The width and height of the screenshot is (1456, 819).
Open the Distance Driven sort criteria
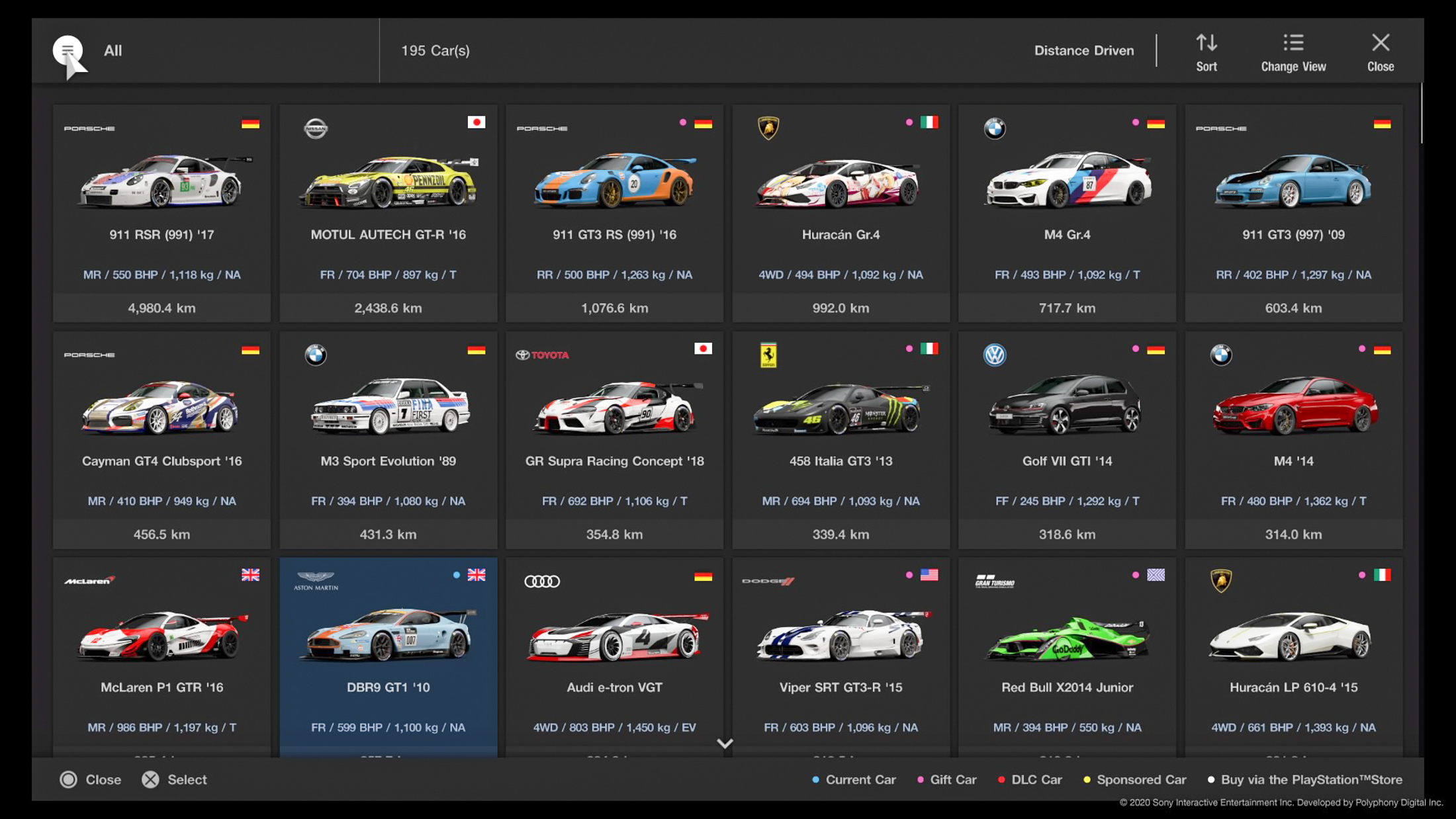[x=1083, y=51]
